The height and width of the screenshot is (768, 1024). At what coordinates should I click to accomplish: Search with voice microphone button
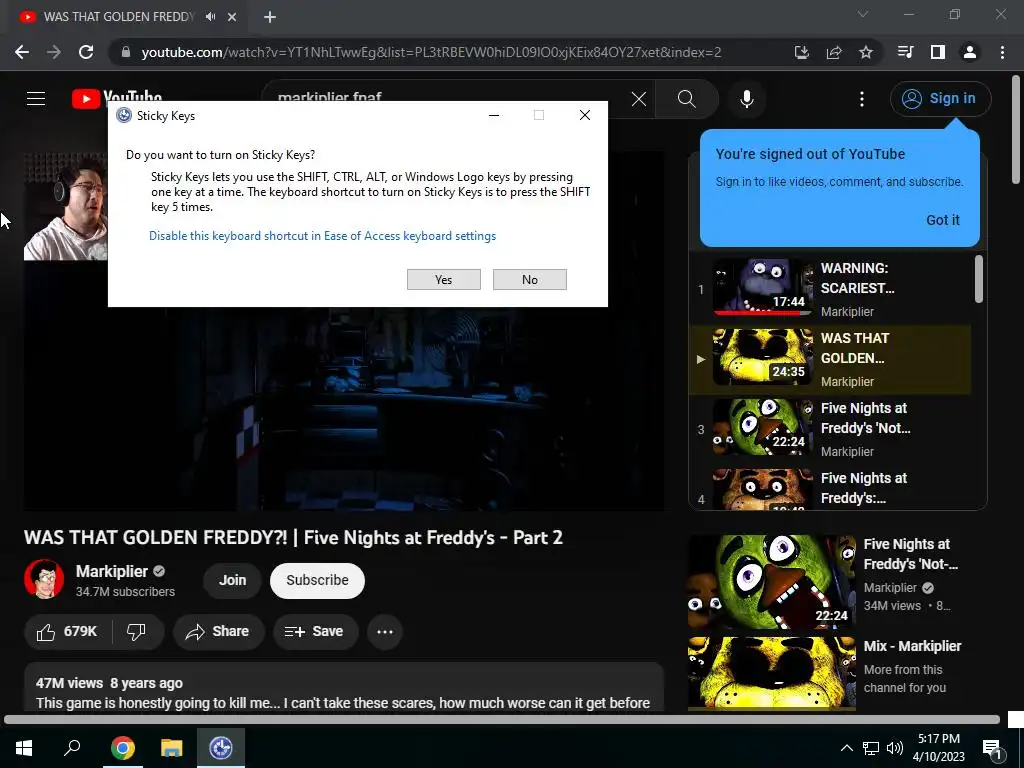[x=746, y=99]
